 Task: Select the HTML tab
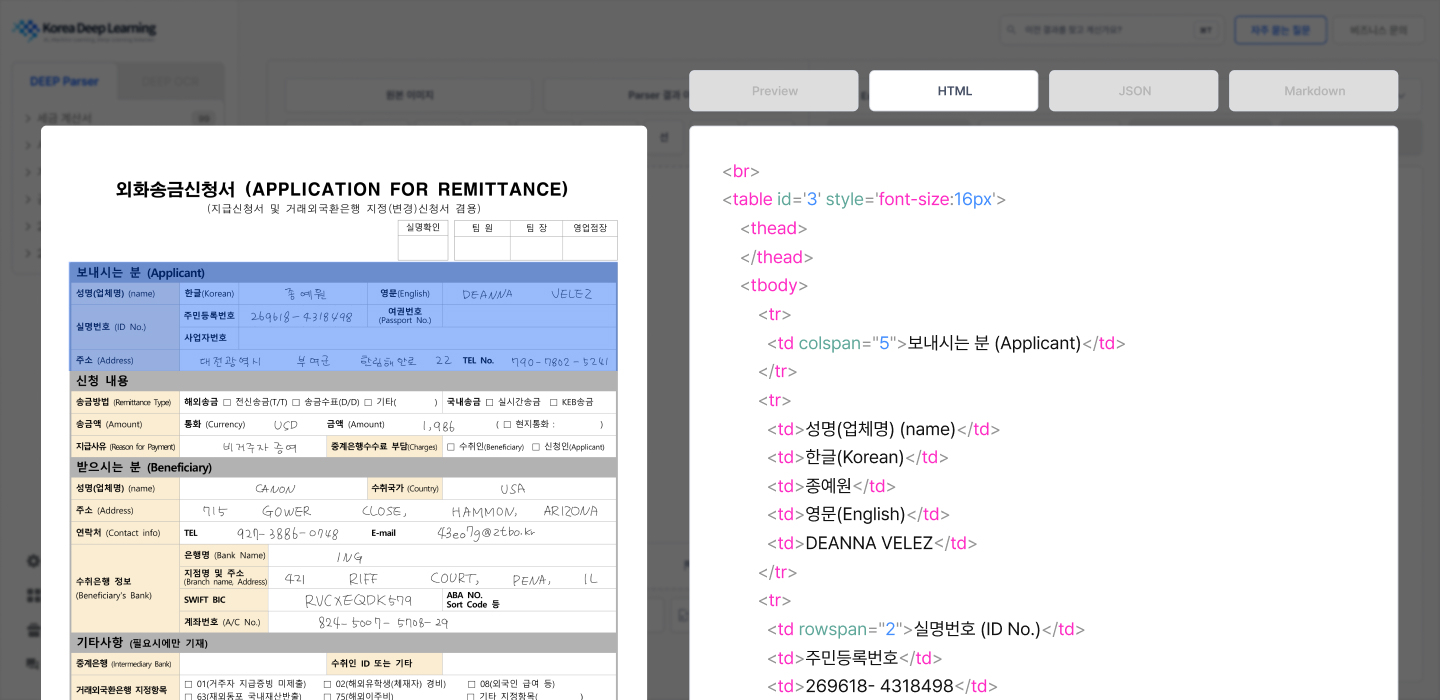[x=954, y=91]
